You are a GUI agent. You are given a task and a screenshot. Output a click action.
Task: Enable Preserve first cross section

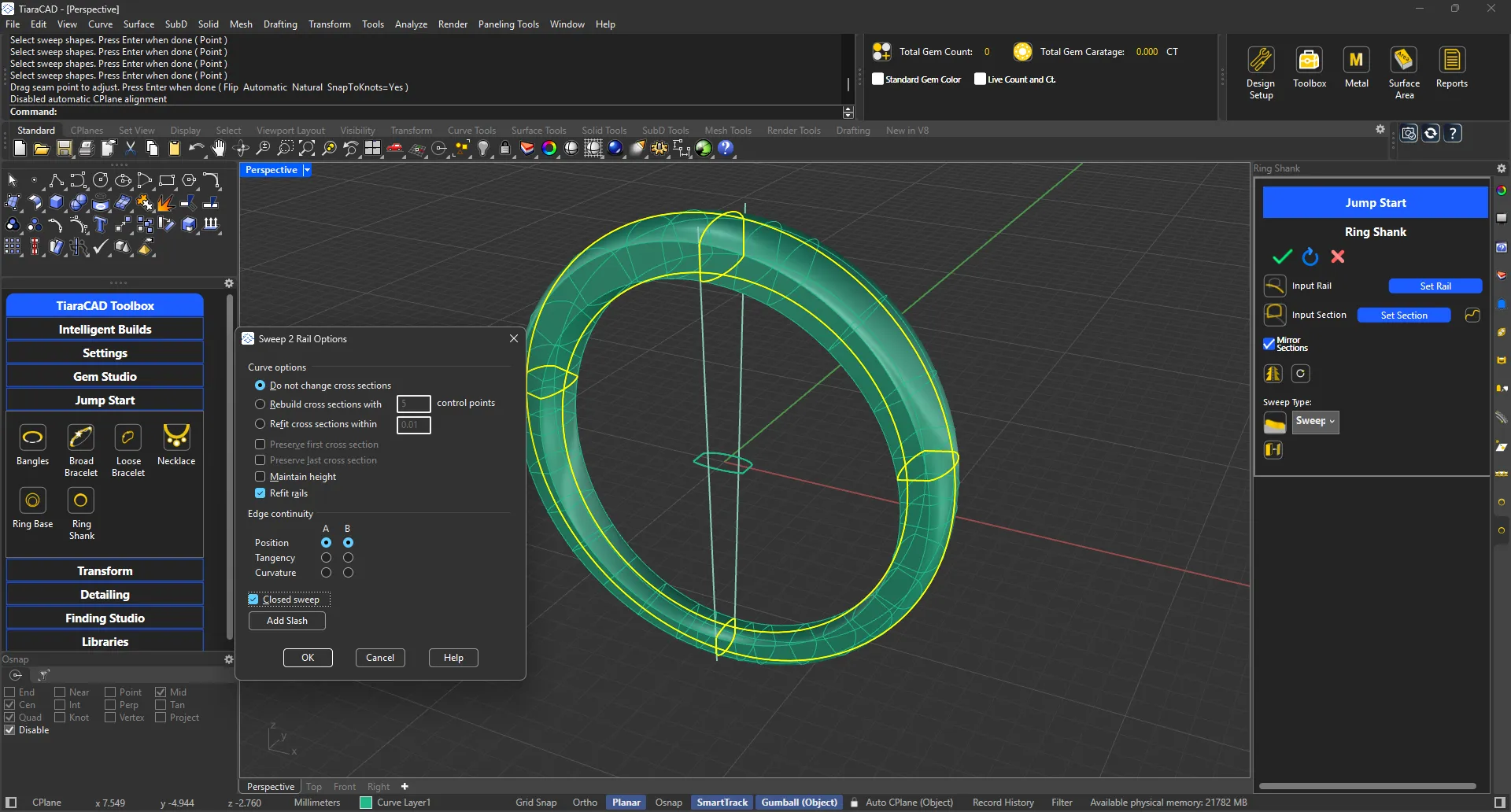tap(260, 444)
